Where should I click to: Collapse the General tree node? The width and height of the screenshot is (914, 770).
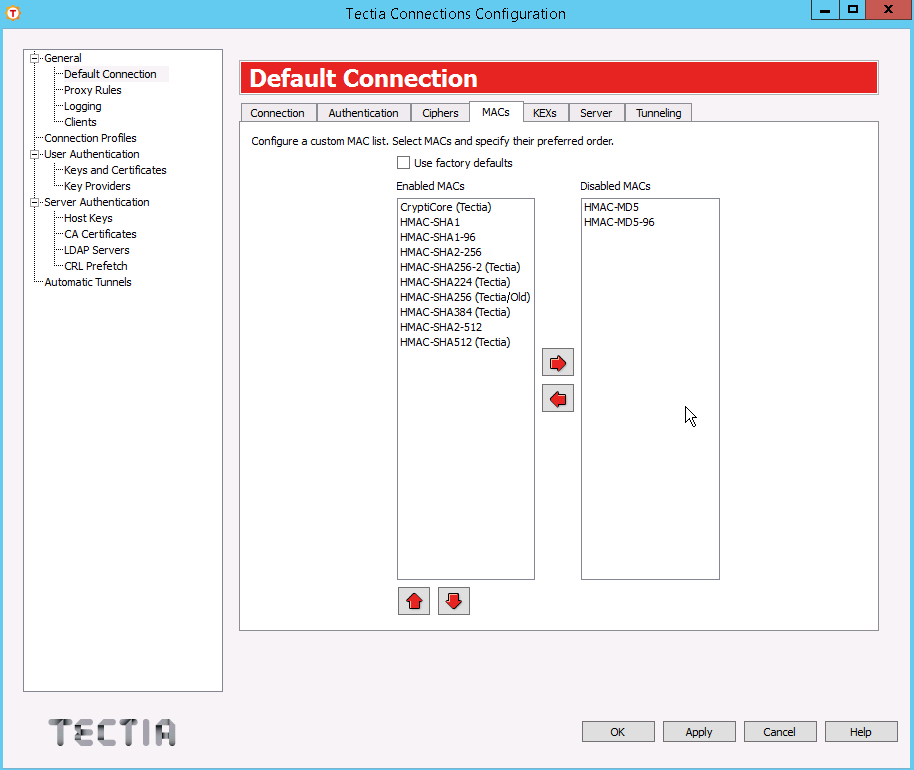tap(34, 58)
